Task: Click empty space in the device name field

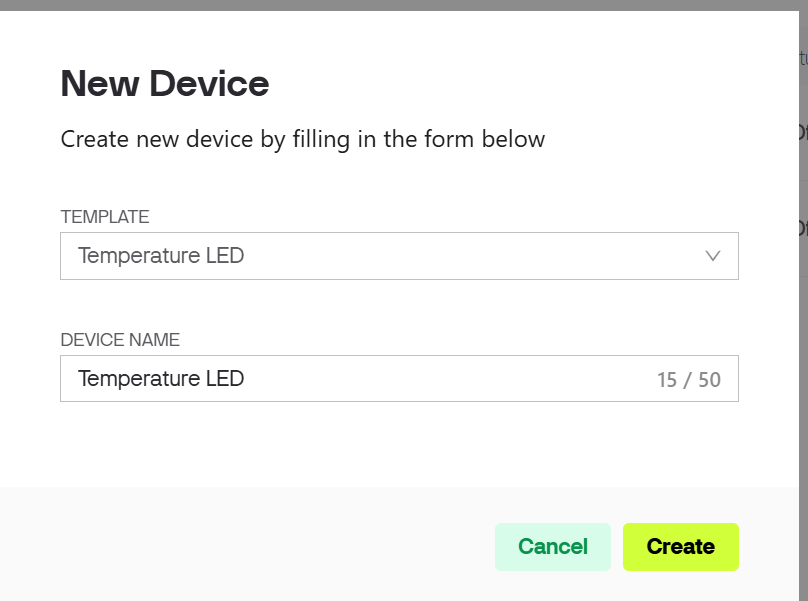Action: (x=450, y=379)
